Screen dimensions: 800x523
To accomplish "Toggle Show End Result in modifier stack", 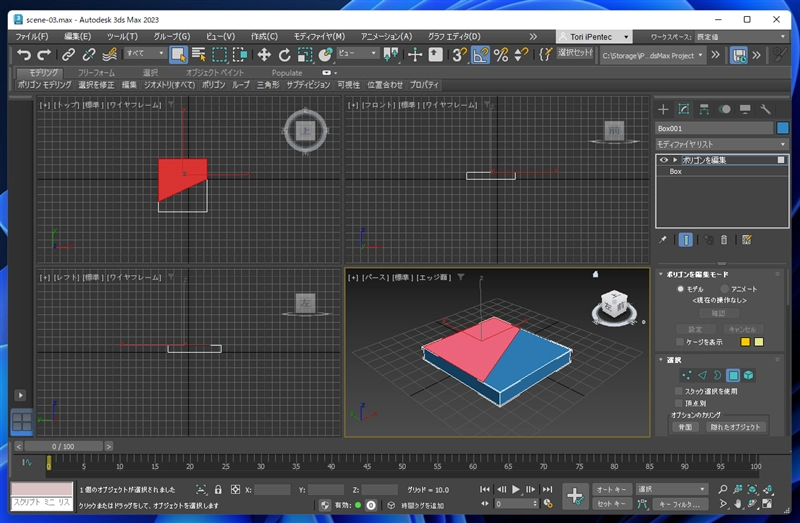I will (686, 240).
